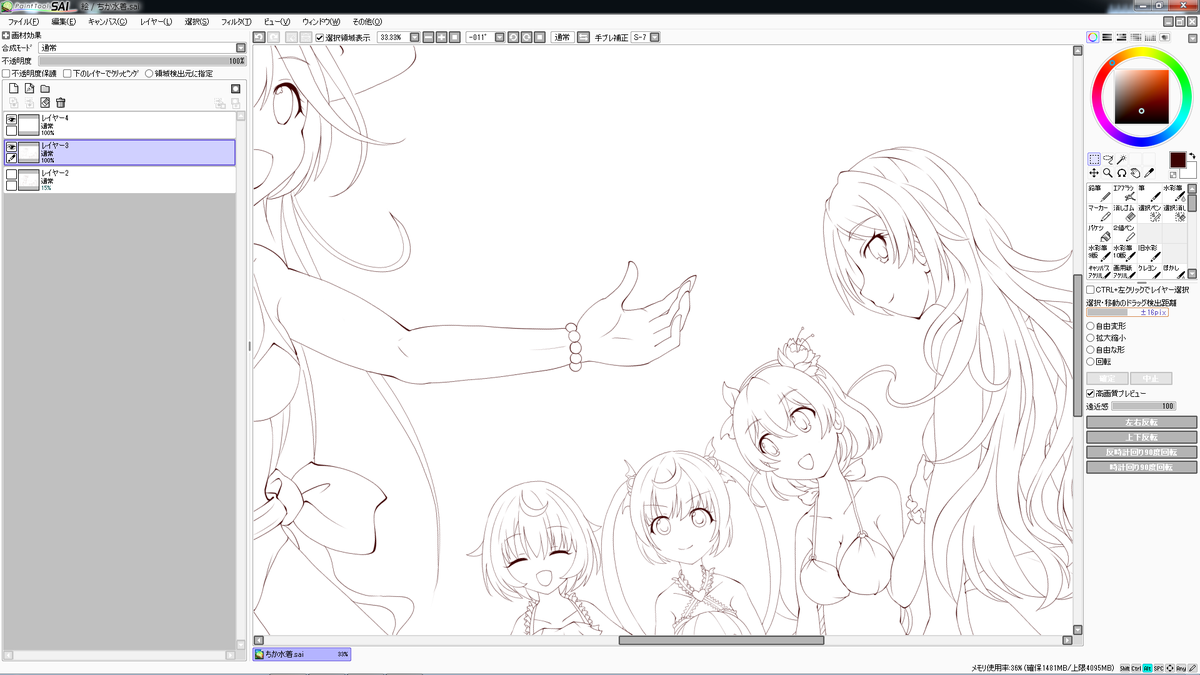Viewport: 1200px width, 675px height.
Task: Click the 時計回りに90度回転 button
Action: [x=1141, y=467]
